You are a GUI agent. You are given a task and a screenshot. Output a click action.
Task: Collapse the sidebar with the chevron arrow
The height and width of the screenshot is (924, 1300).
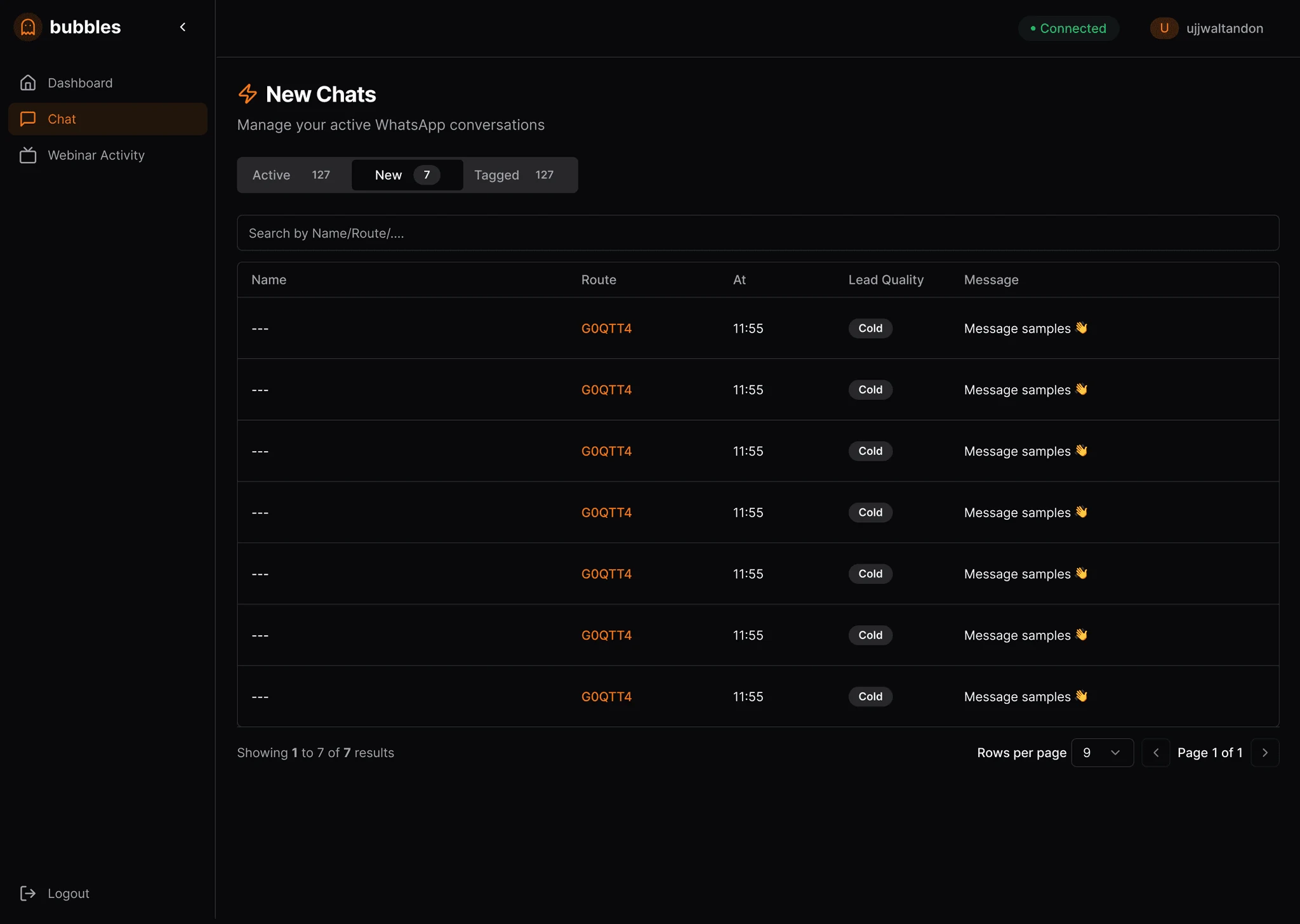pos(183,27)
